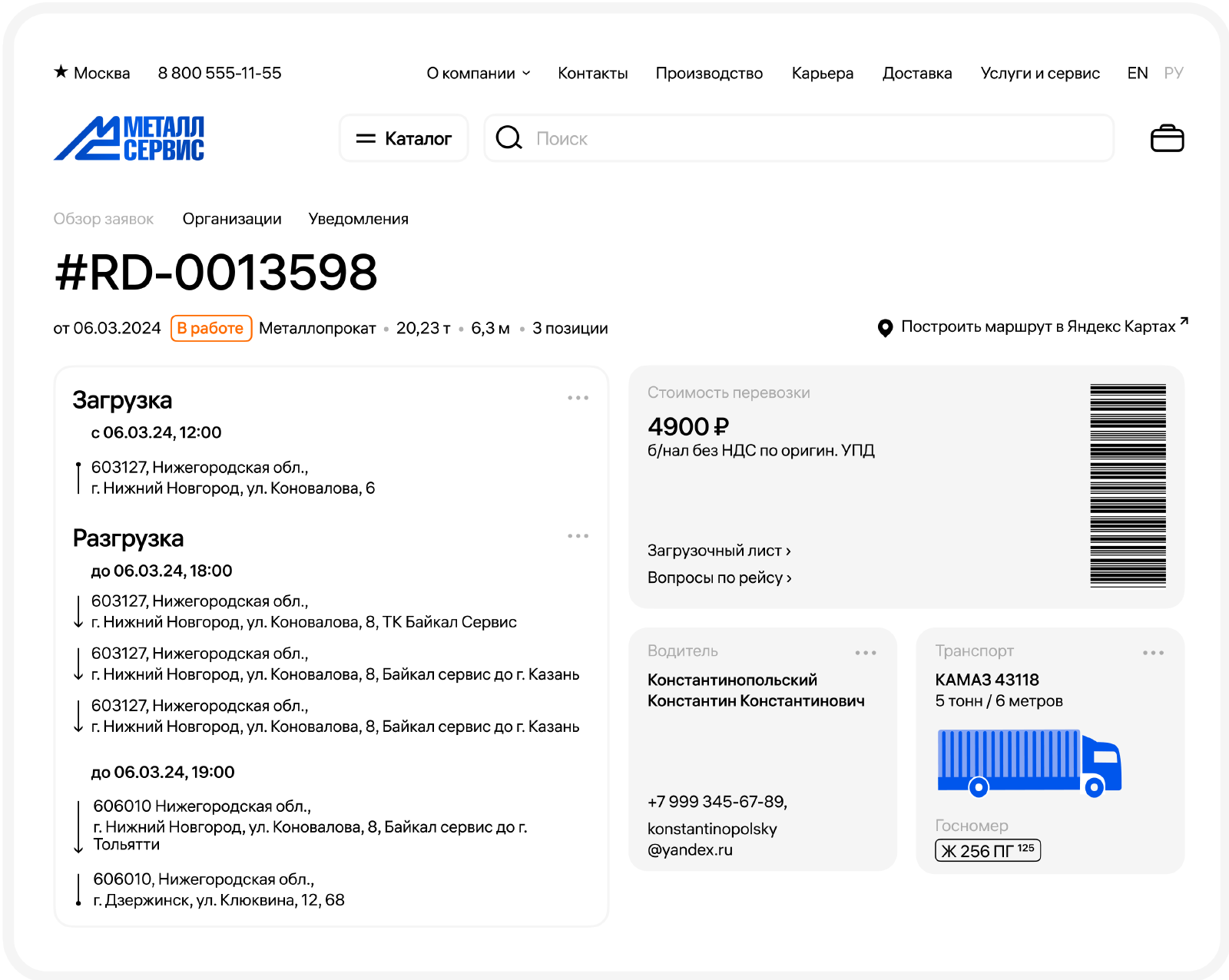1229x980 pixels.
Task: Click the star icon beside Москва
Action: coord(61,72)
